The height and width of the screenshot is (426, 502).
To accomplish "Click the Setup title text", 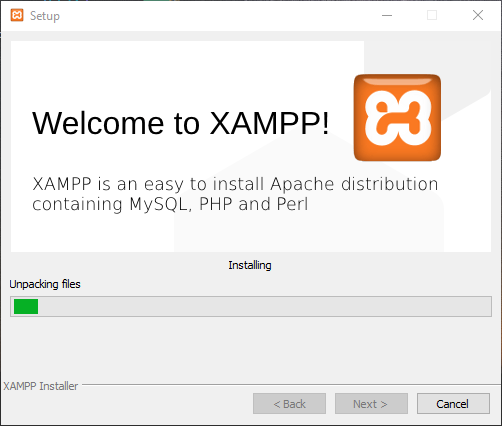I will pos(45,16).
